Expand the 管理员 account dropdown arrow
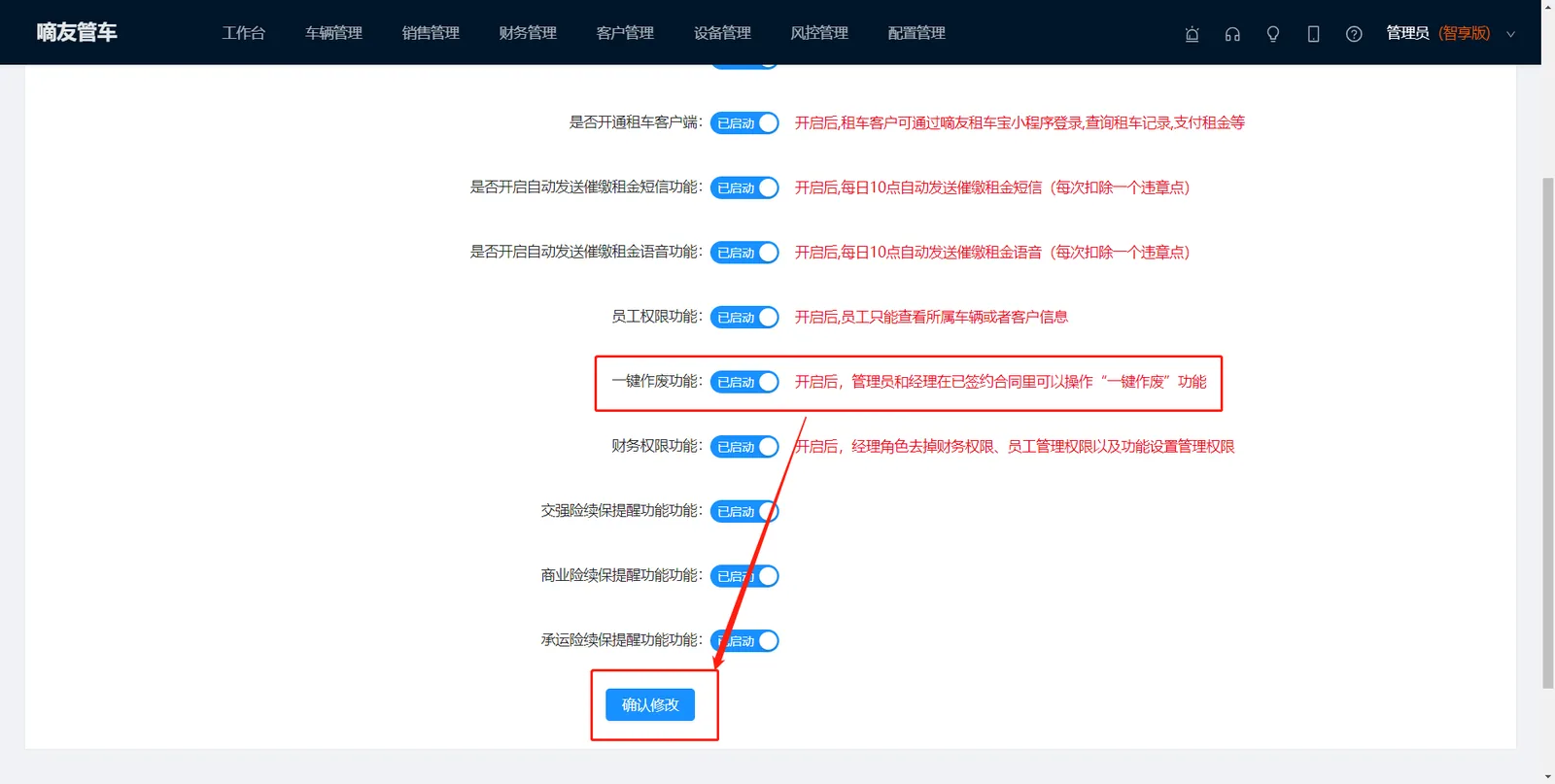Image resolution: width=1555 pixels, height=784 pixels. click(1510, 34)
